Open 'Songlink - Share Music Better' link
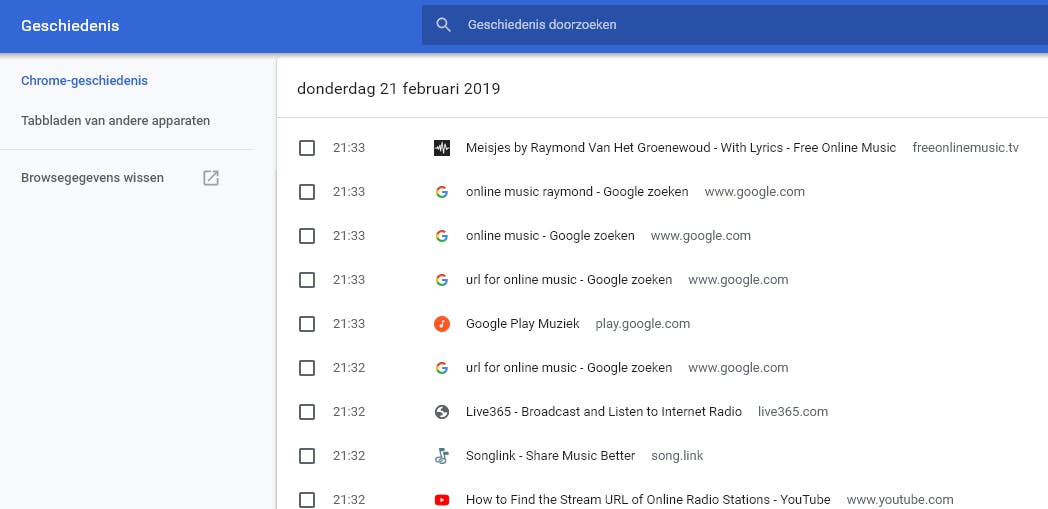The image size is (1048, 509). (550, 456)
